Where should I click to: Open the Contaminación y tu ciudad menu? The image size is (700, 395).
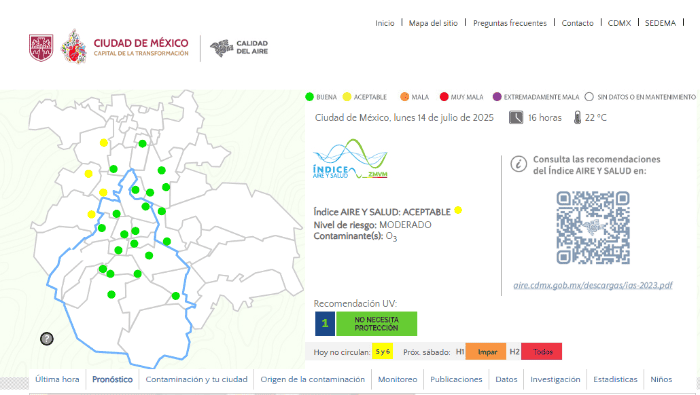pyautogui.click(x=196, y=379)
